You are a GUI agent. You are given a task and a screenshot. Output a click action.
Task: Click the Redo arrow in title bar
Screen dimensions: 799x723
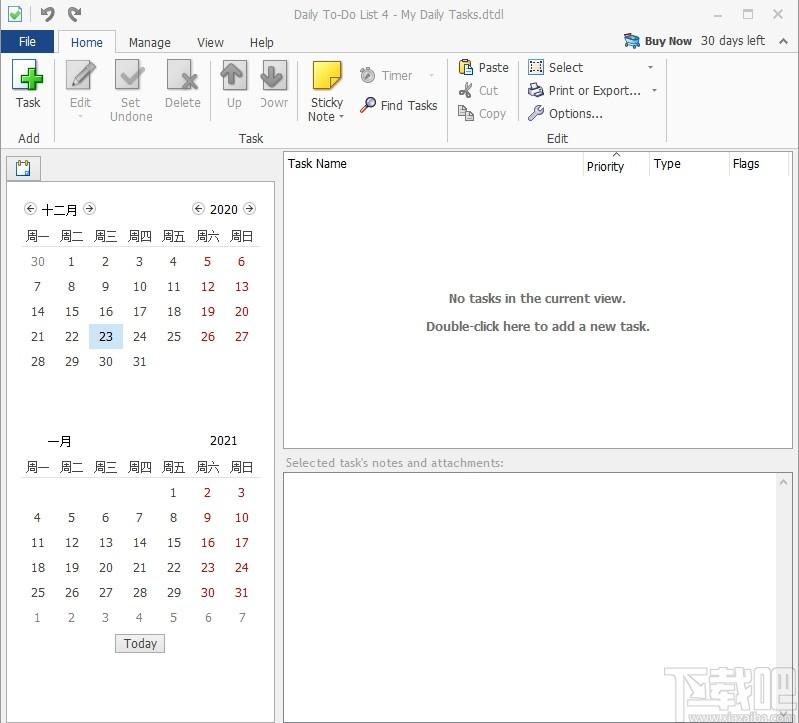[74, 14]
